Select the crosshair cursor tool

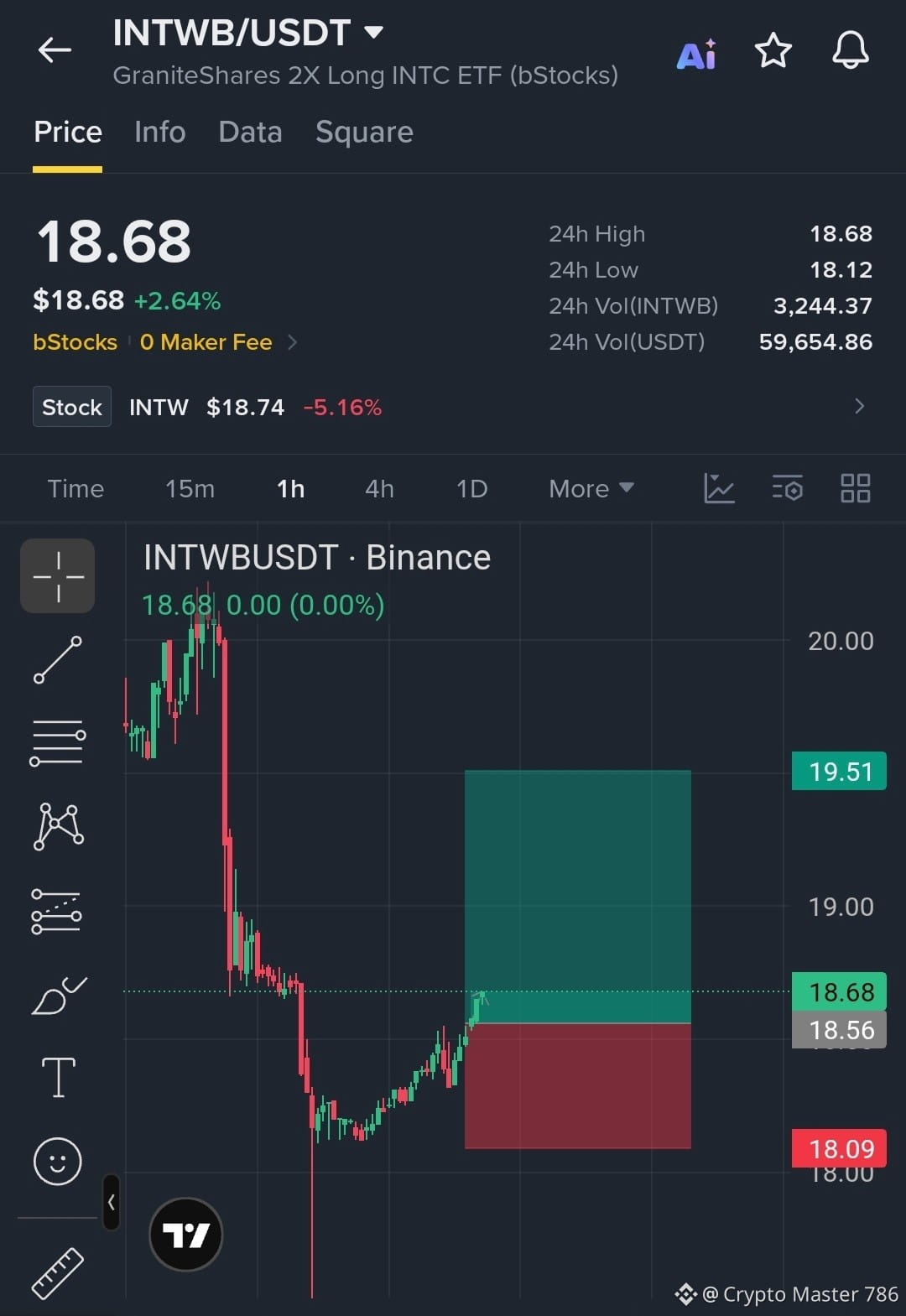tap(58, 576)
